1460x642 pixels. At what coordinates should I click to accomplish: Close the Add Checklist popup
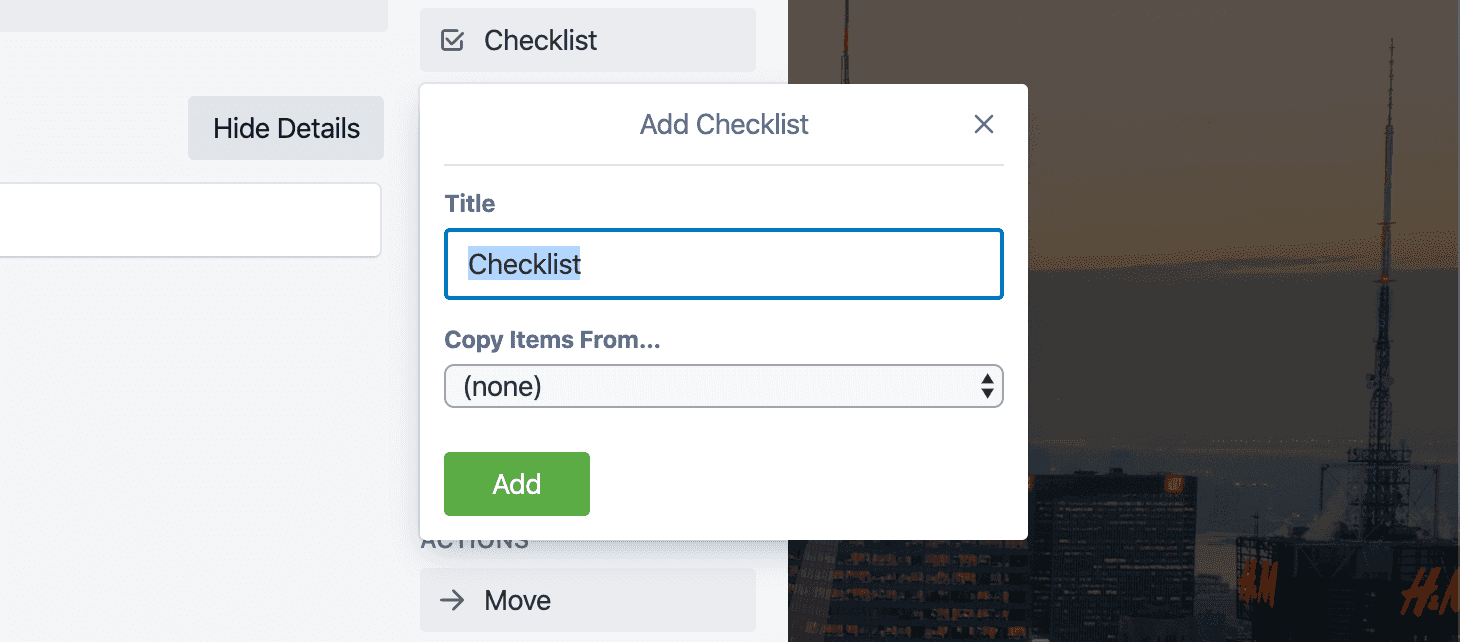984,124
